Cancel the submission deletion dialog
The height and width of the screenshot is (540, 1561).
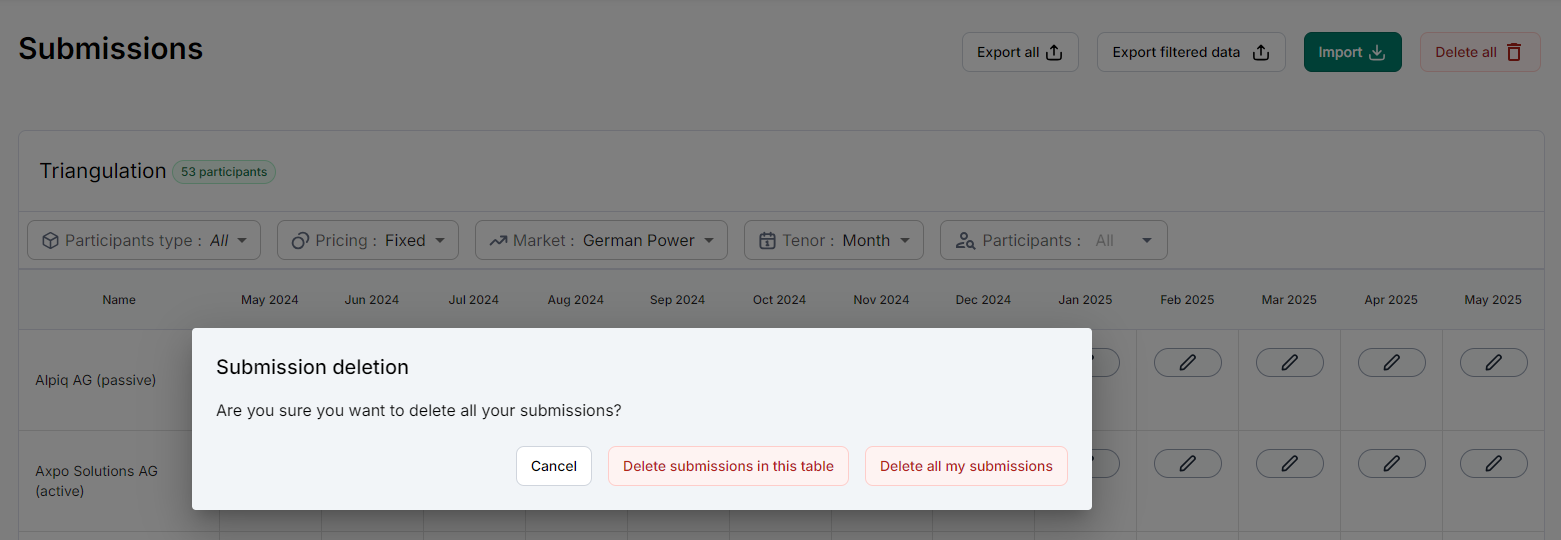pyautogui.click(x=554, y=466)
